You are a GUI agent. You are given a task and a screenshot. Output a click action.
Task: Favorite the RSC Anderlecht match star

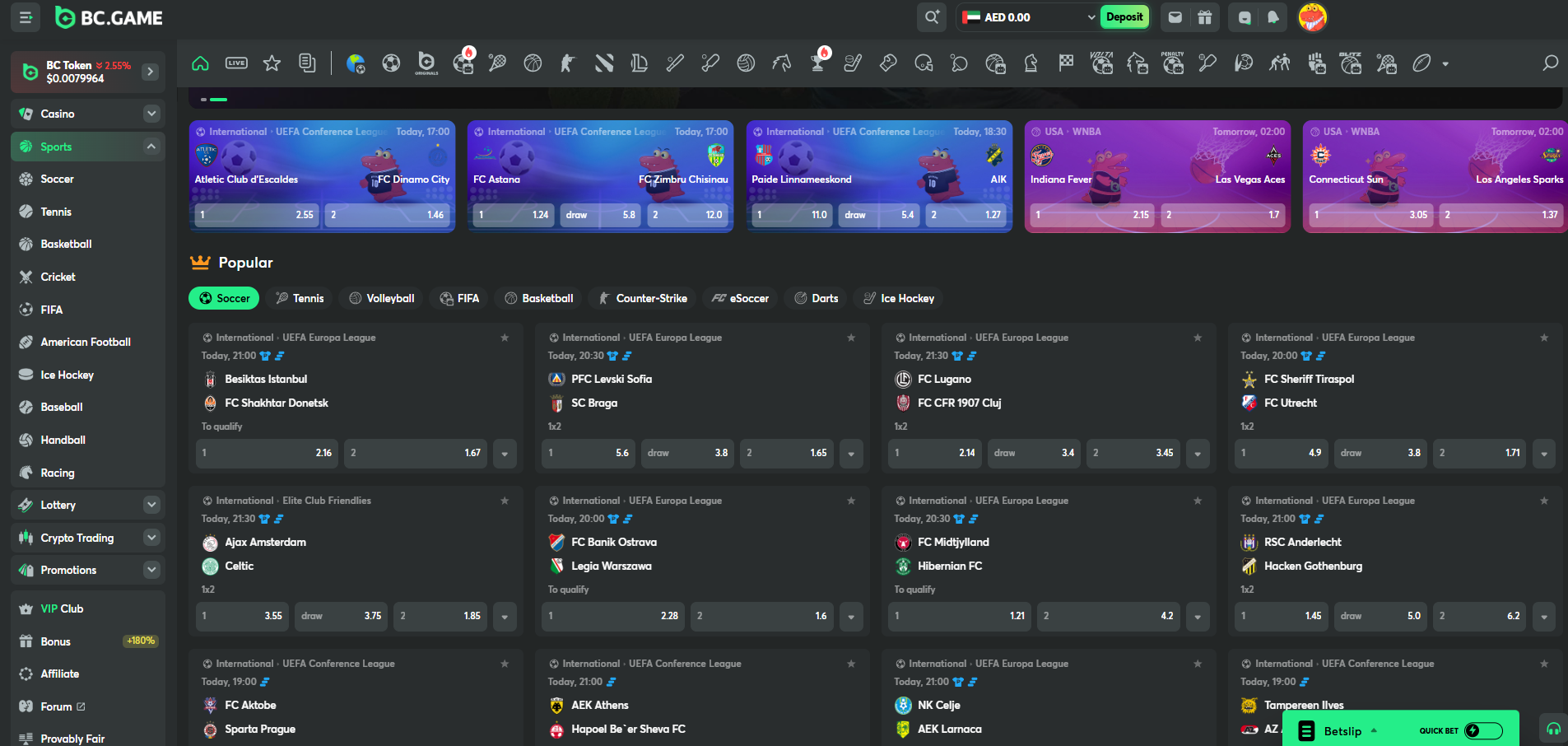(1544, 501)
